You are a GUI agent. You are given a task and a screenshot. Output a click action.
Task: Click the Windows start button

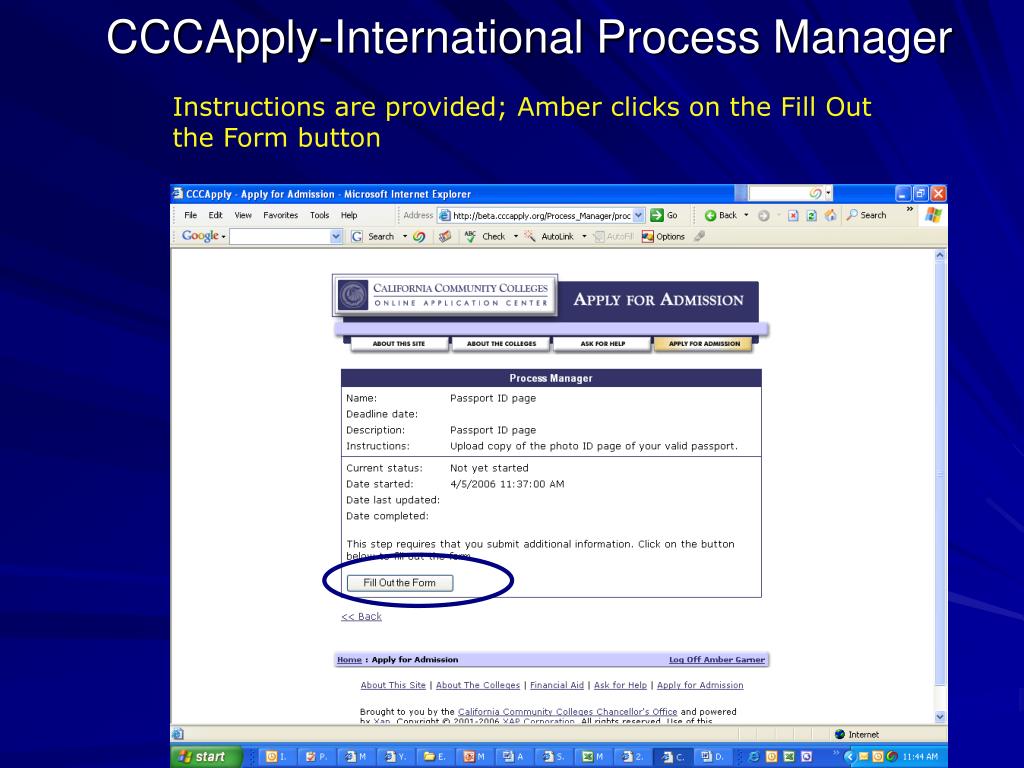click(206, 757)
